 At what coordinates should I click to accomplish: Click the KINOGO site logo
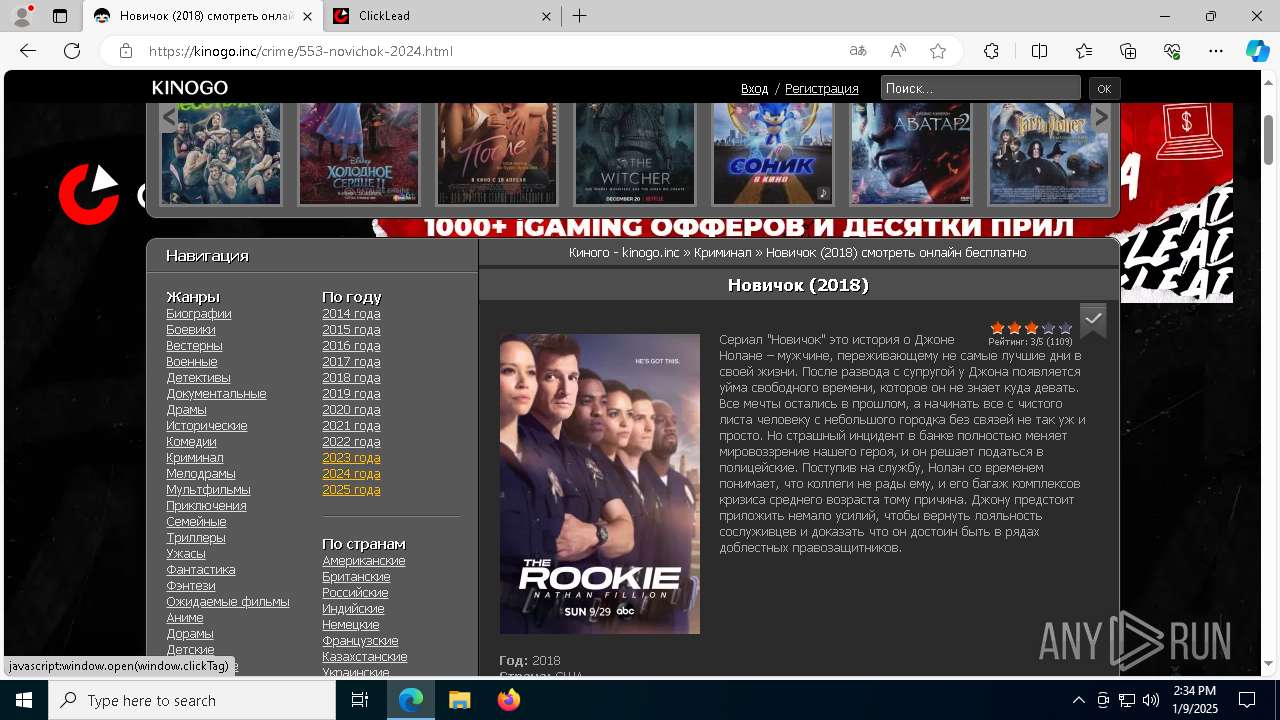pyautogui.click(x=190, y=88)
